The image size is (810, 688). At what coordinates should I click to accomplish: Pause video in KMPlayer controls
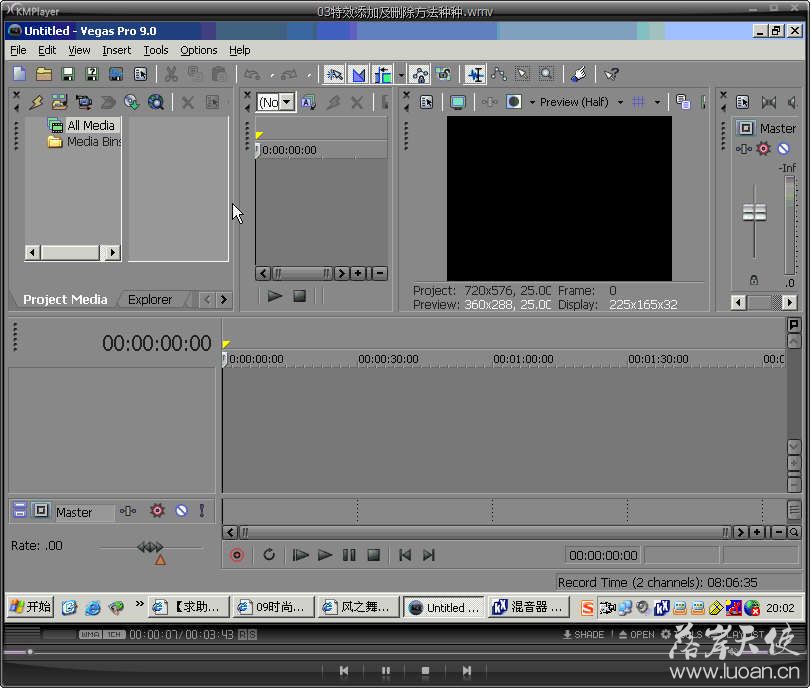(385, 670)
